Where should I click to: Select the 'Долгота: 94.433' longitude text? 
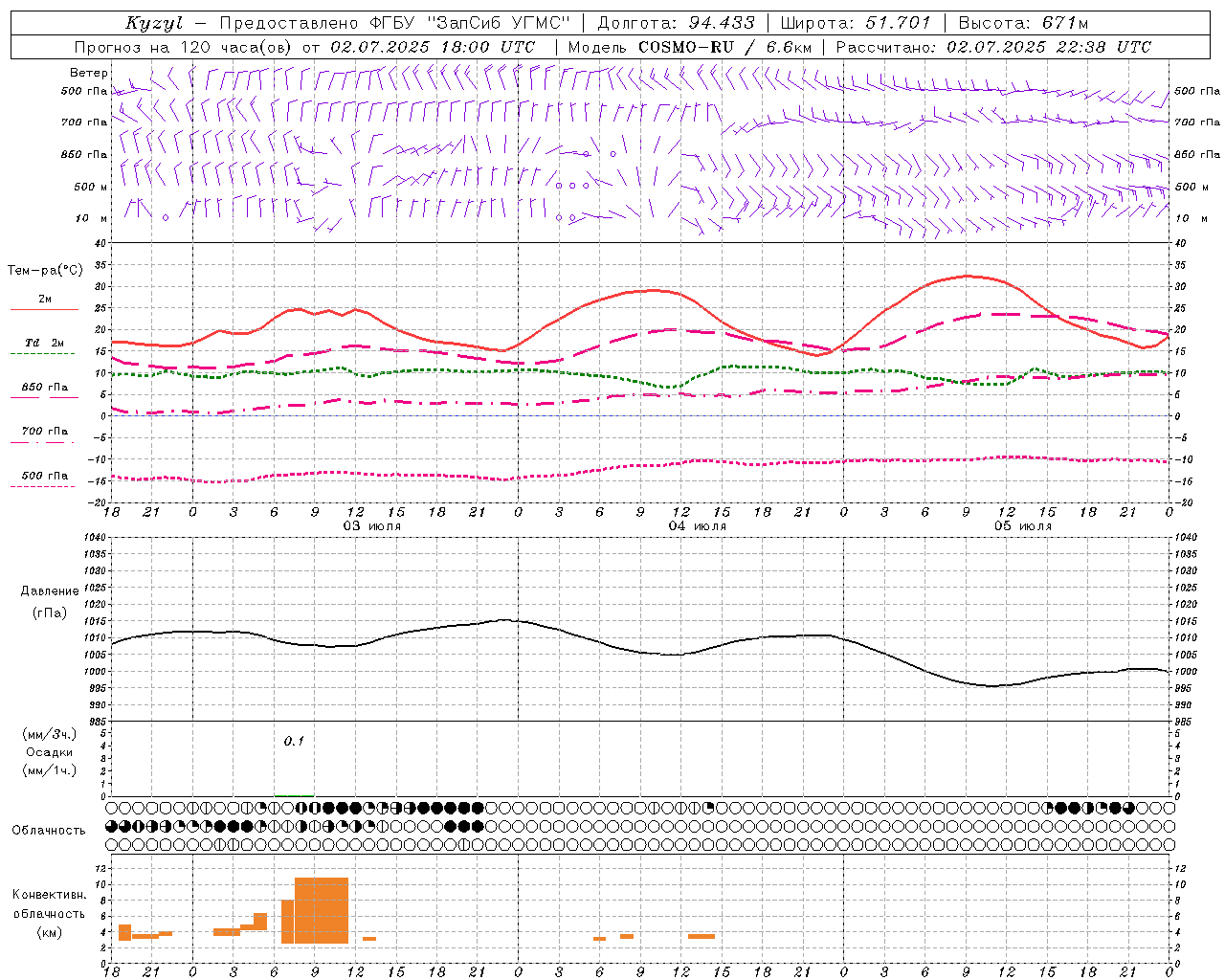[676, 23]
